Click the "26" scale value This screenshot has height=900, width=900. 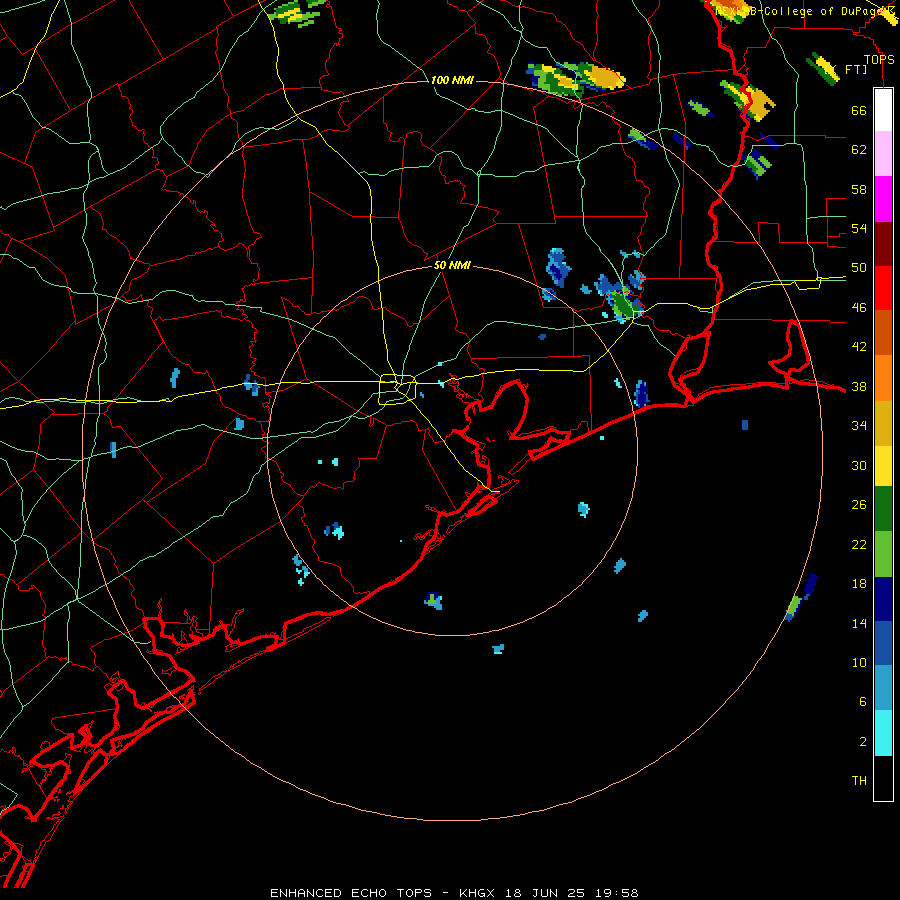(859, 505)
